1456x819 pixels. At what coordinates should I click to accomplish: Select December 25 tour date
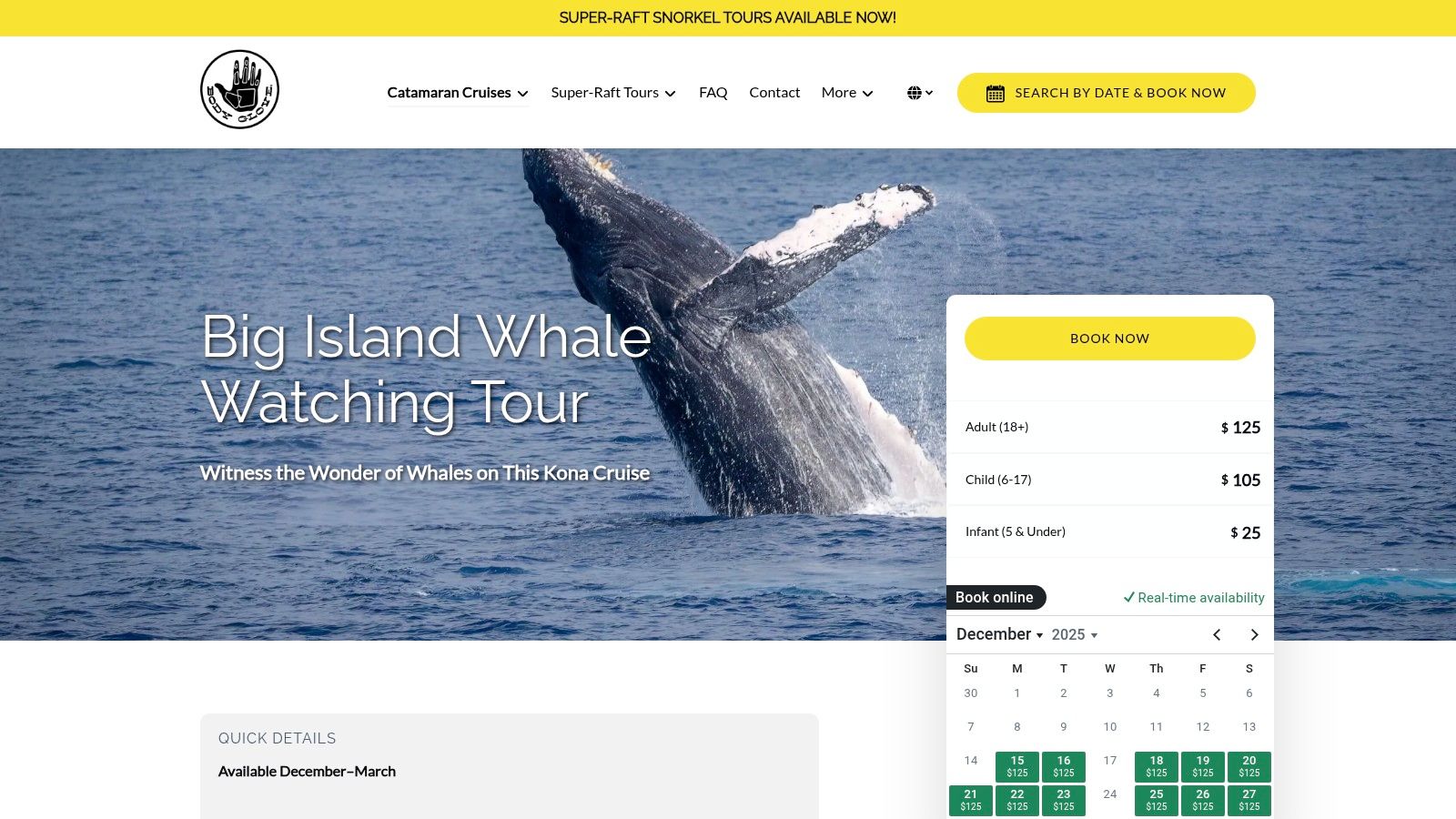pyautogui.click(x=1157, y=801)
